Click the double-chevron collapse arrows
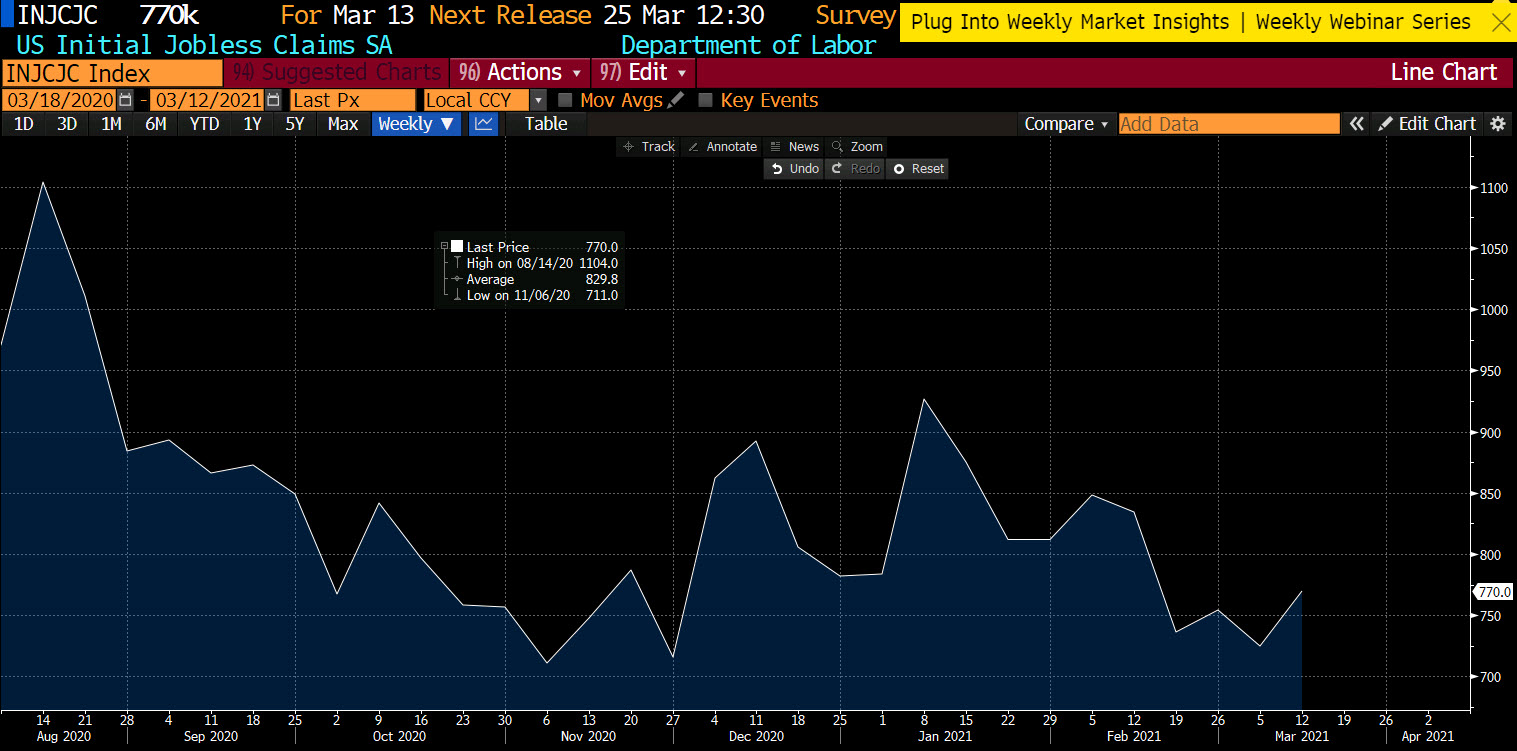 (x=1357, y=124)
